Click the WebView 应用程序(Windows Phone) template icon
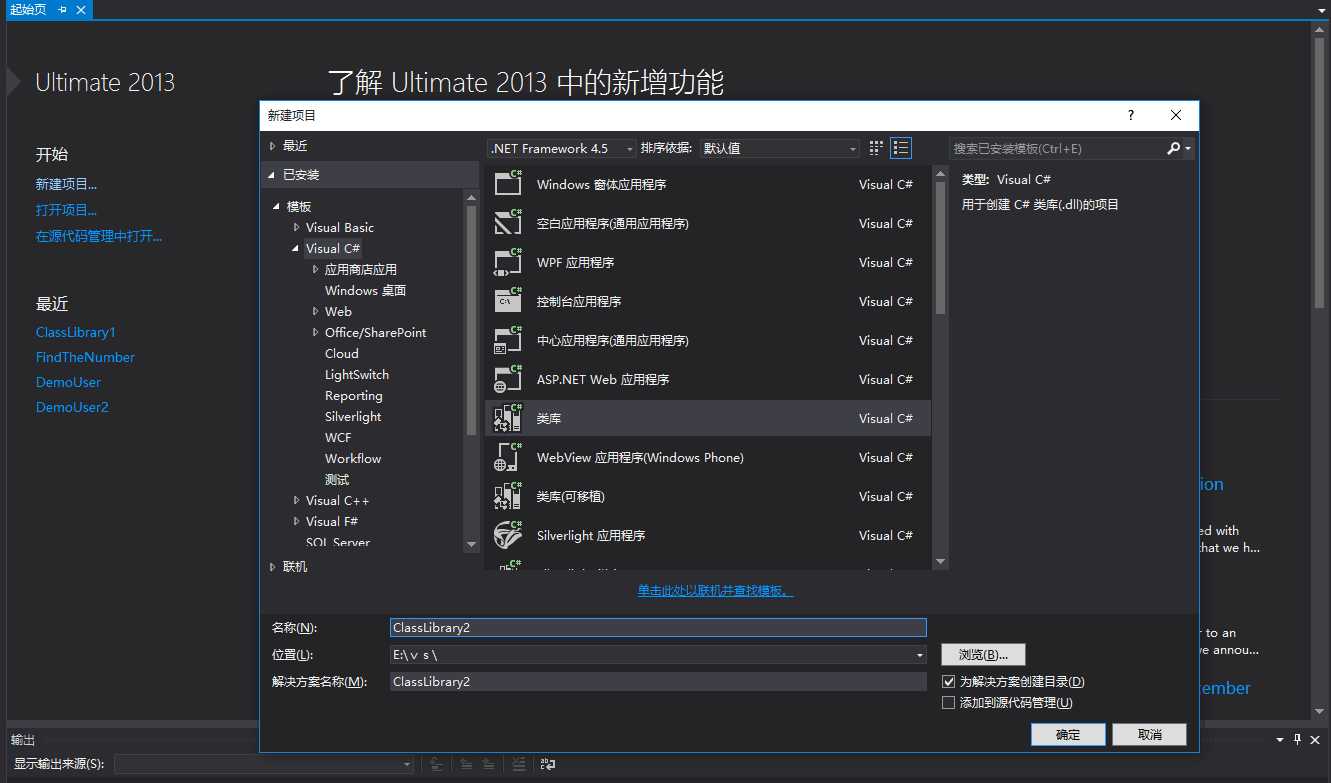This screenshot has height=783, width=1331. pos(508,457)
